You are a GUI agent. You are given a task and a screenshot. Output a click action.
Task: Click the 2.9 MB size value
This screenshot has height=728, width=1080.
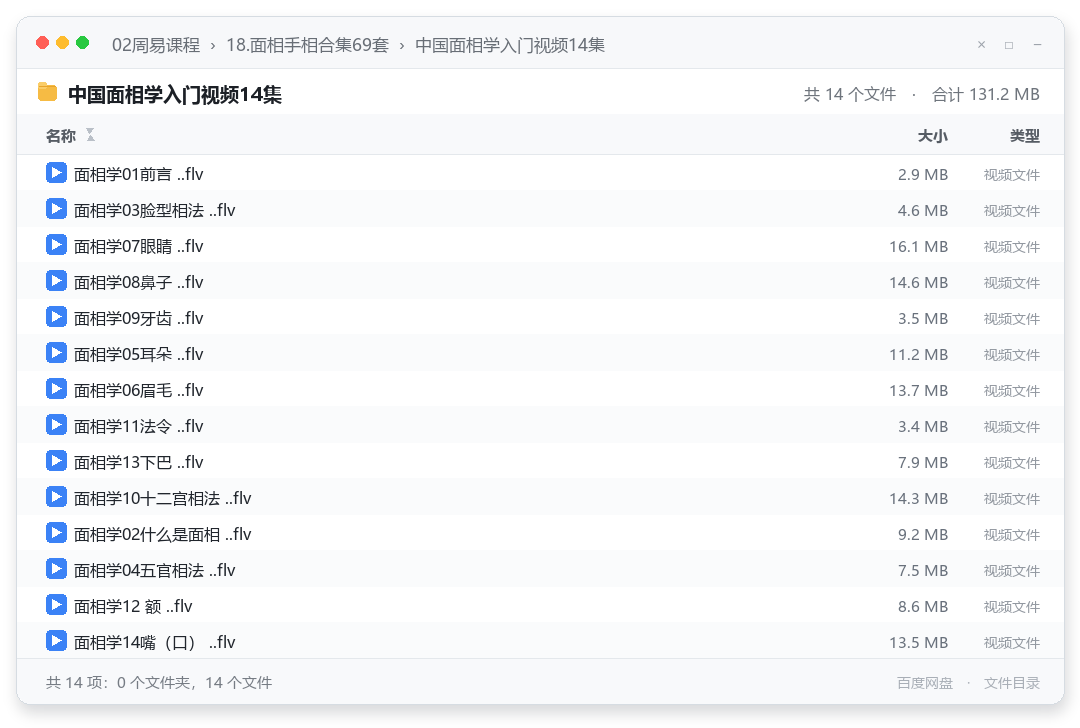pyautogui.click(x=923, y=174)
